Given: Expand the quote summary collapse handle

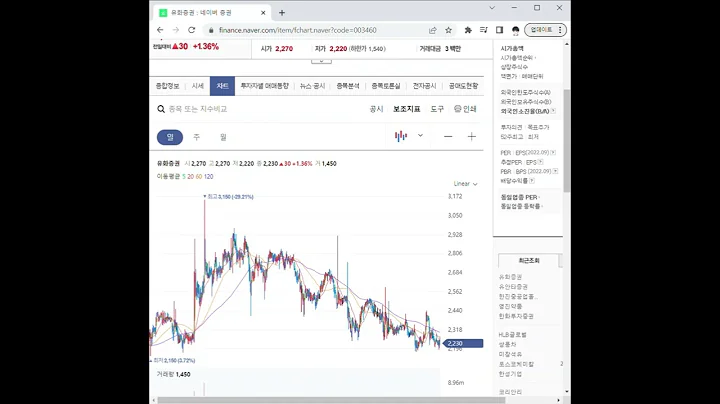Looking at the screenshot, I should [321, 61].
